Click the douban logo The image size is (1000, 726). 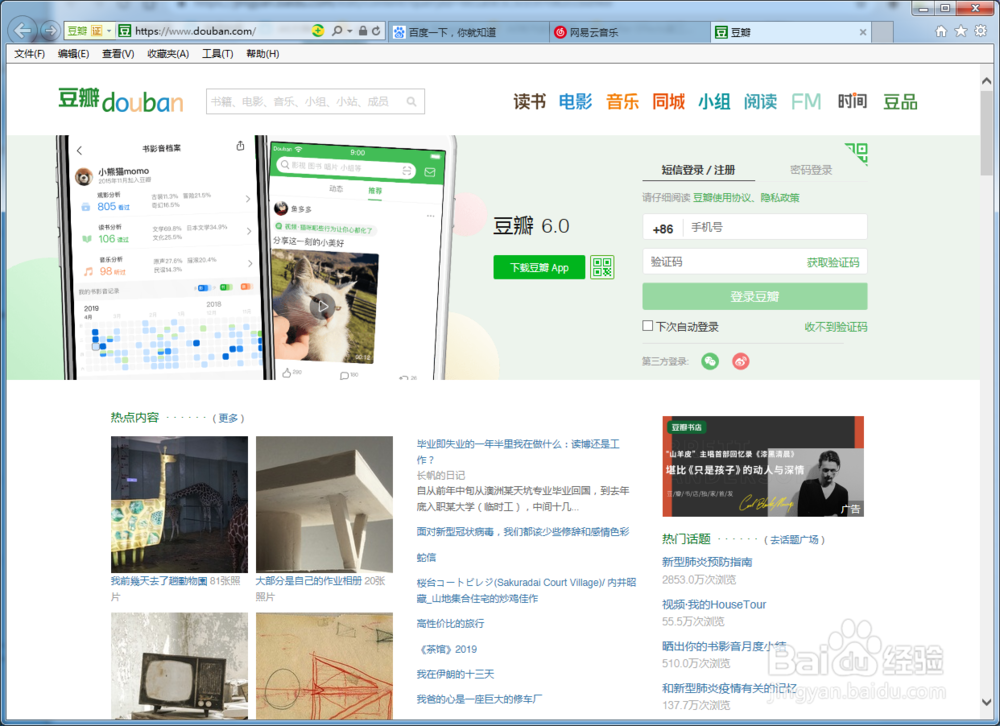(121, 101)
